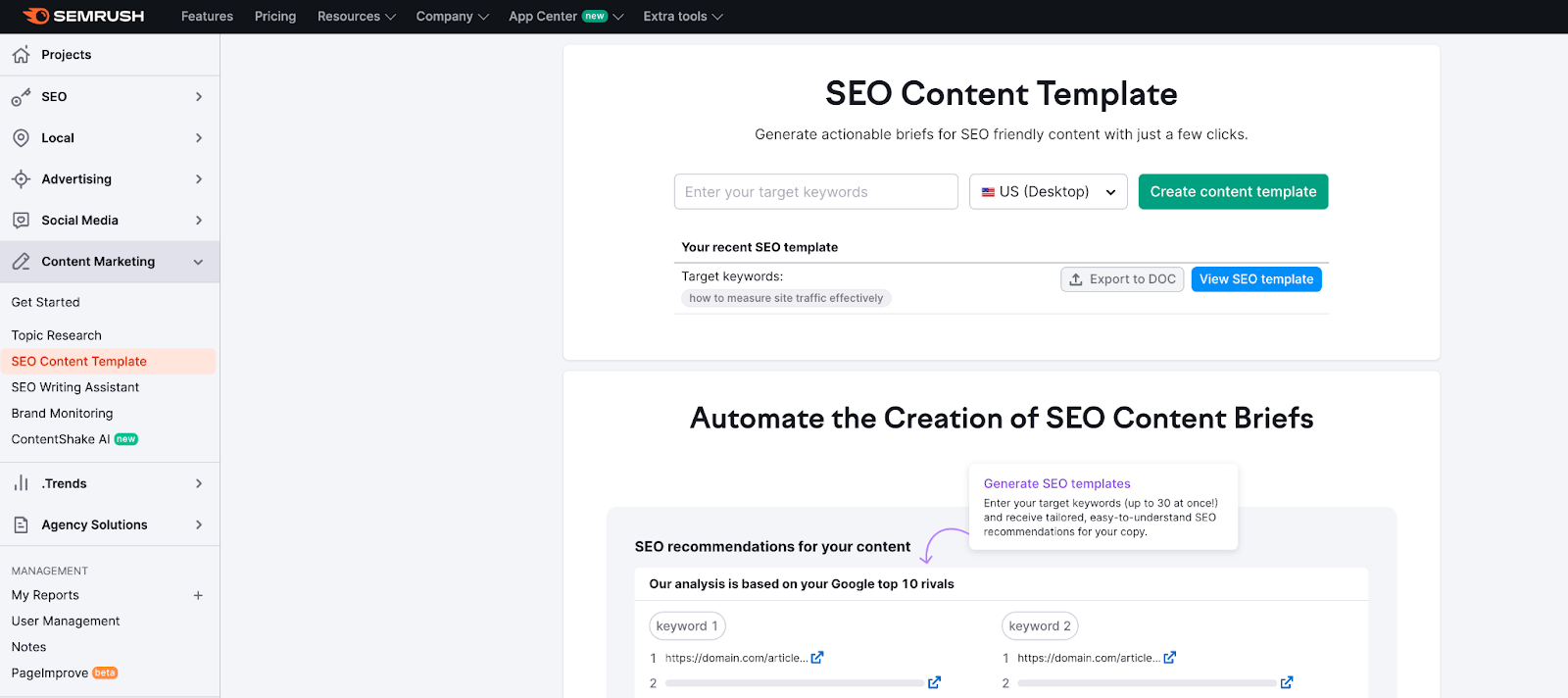Click the Local map pin icon
This screenshot has height=698, width=1568.
tap(21, 138)
